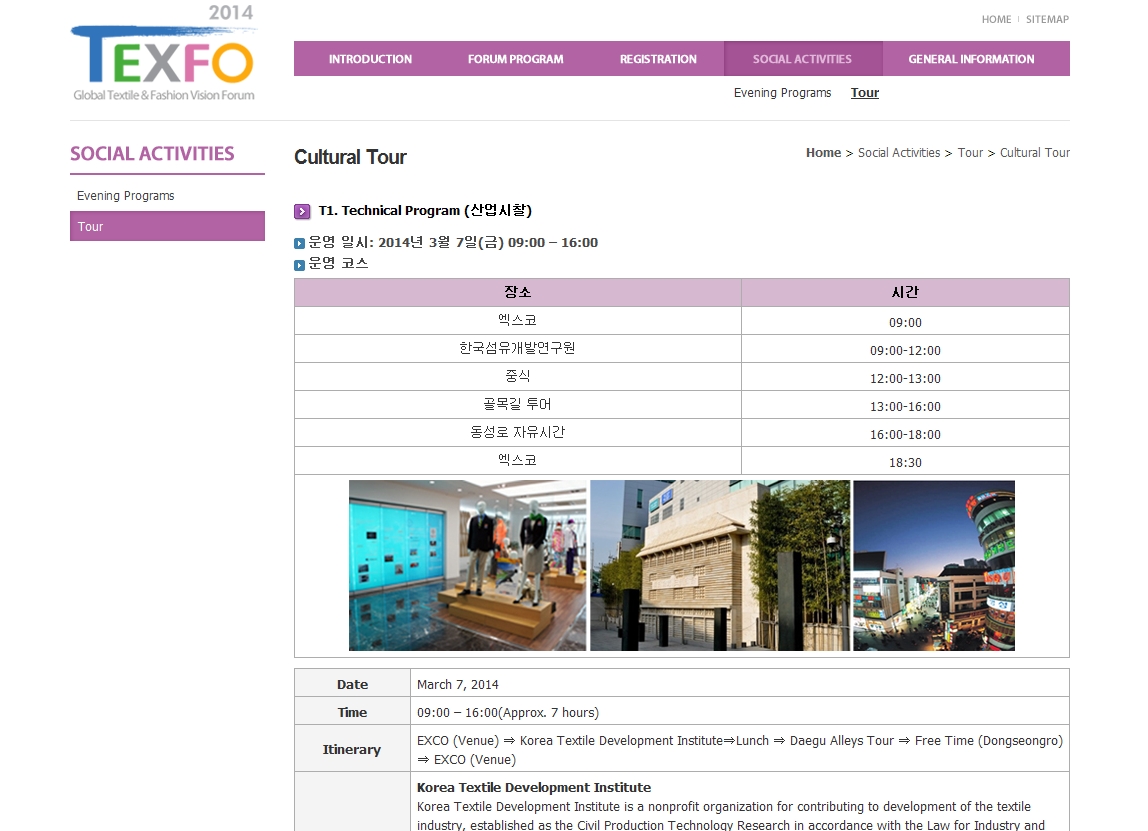The image size is (1148, 831).
Task: Open the GENERAL INFORMATION menu
Action: (x=972, y=59)
